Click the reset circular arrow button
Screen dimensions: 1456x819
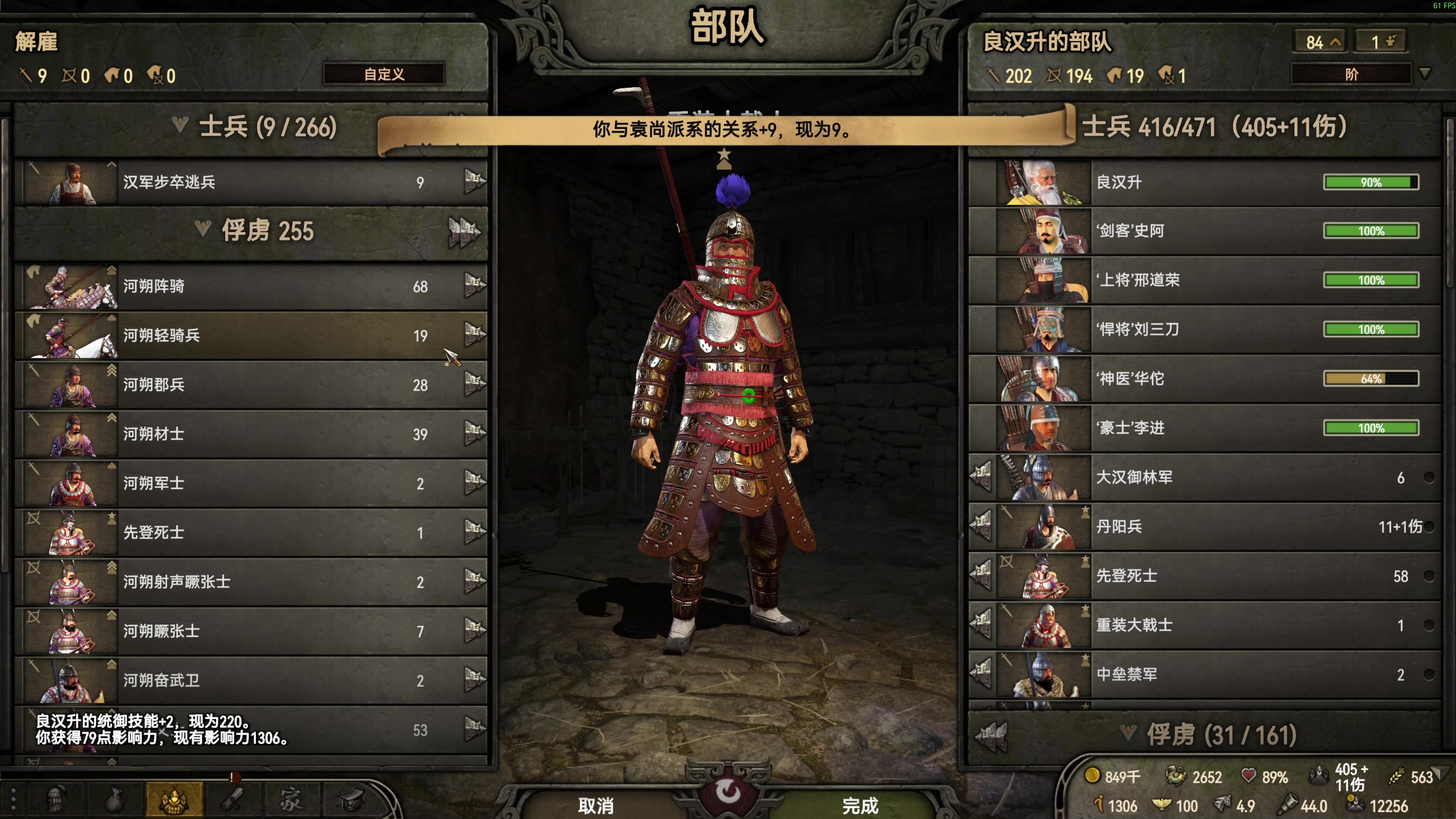[x=728, y=791]
